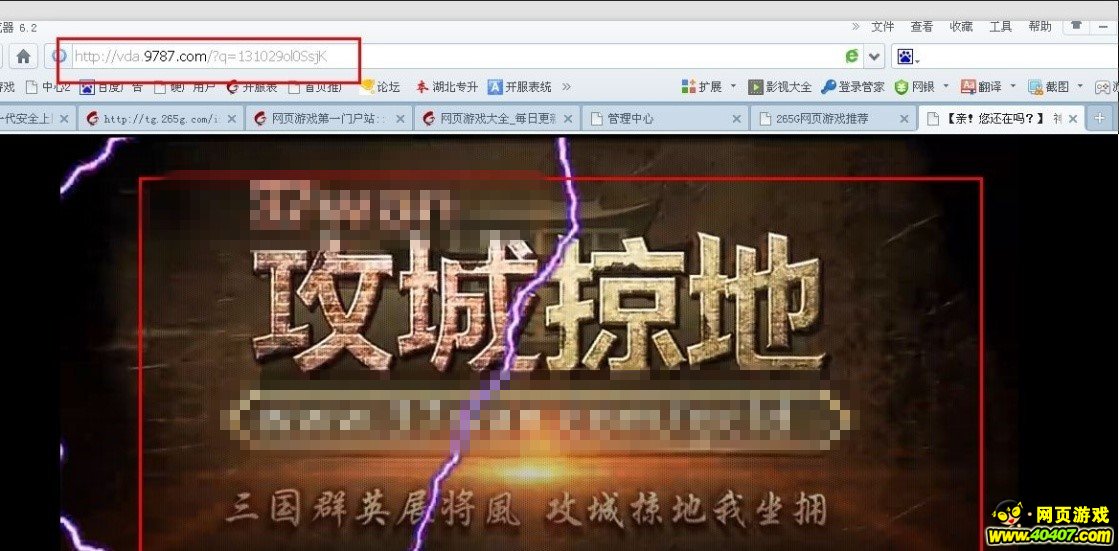Switch to the http://tg.265g.com tab
The height and width of the screenshot is (551, 1119).
click(160, 118)
